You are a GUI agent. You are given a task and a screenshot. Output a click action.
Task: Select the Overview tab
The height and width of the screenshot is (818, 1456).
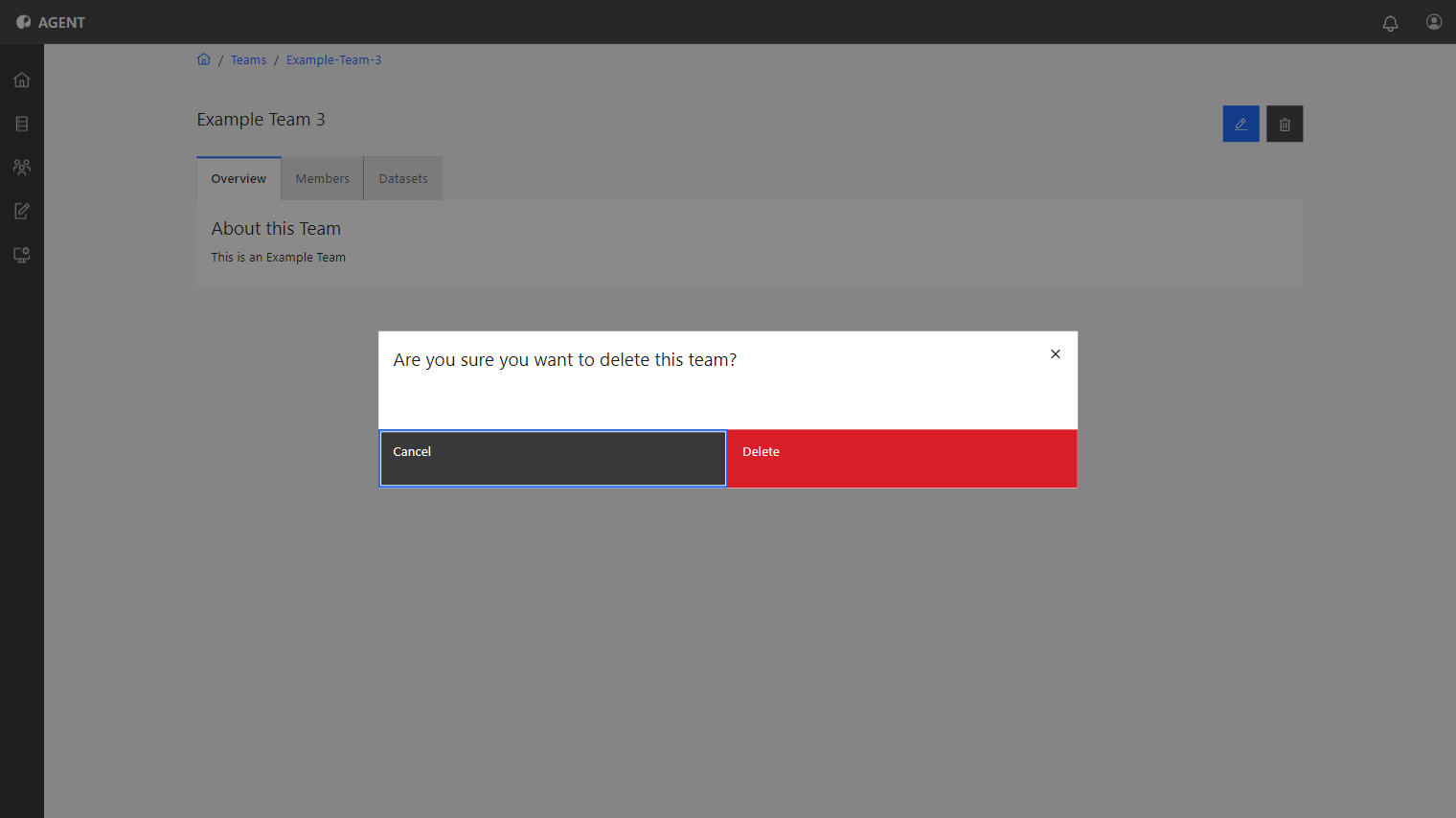(x=239, y=179)
